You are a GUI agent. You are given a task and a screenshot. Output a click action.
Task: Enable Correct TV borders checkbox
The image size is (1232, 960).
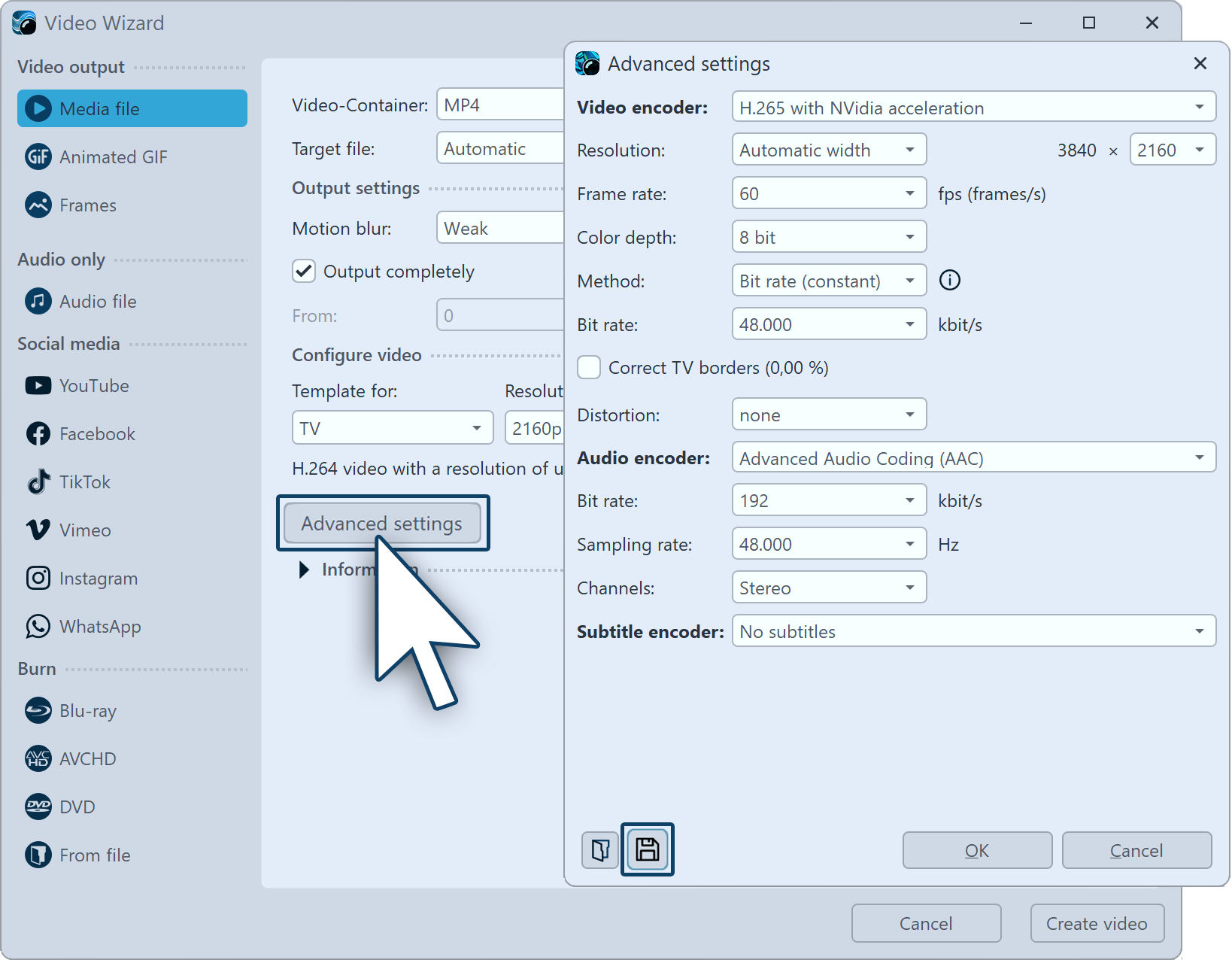click(x=589, y=368)
